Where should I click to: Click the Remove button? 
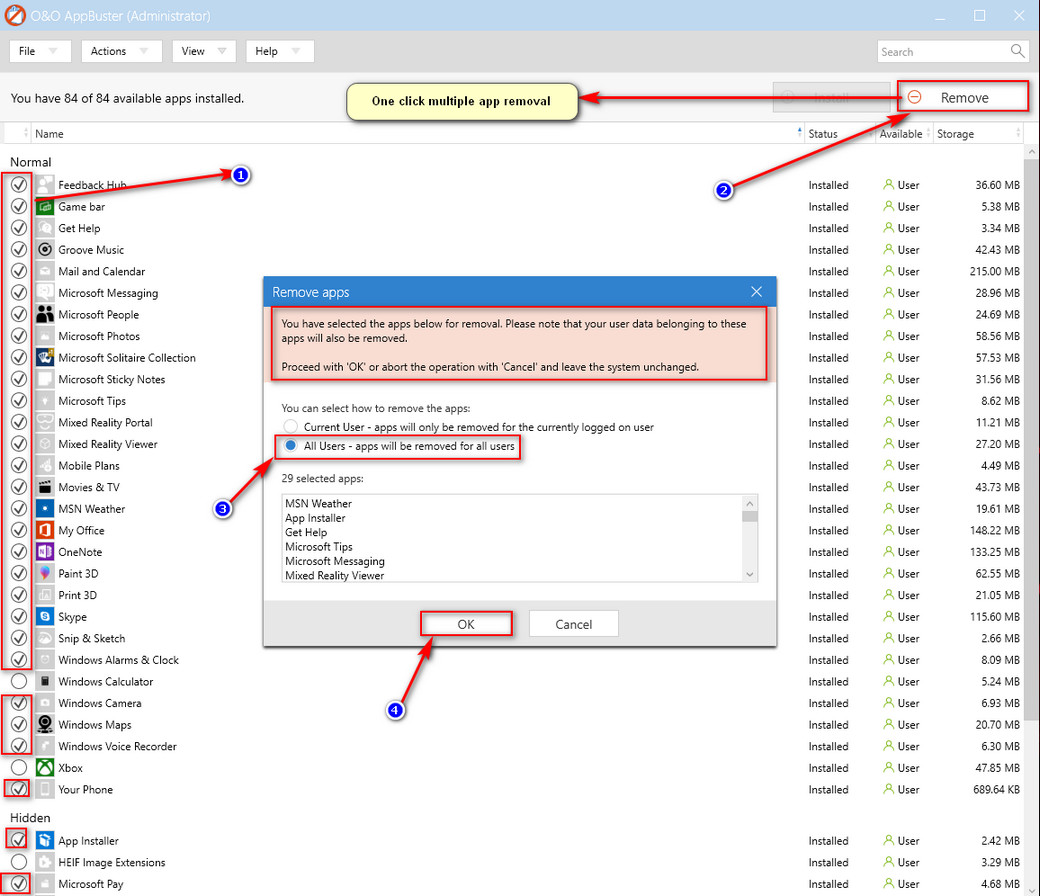pos(963,97)
